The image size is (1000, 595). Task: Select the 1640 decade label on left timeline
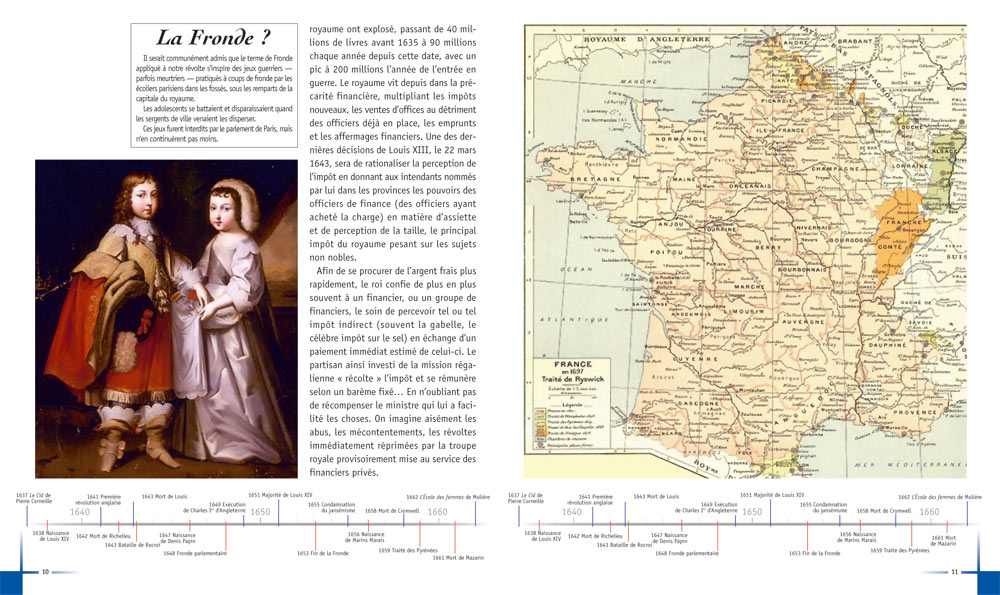point(81,512)
